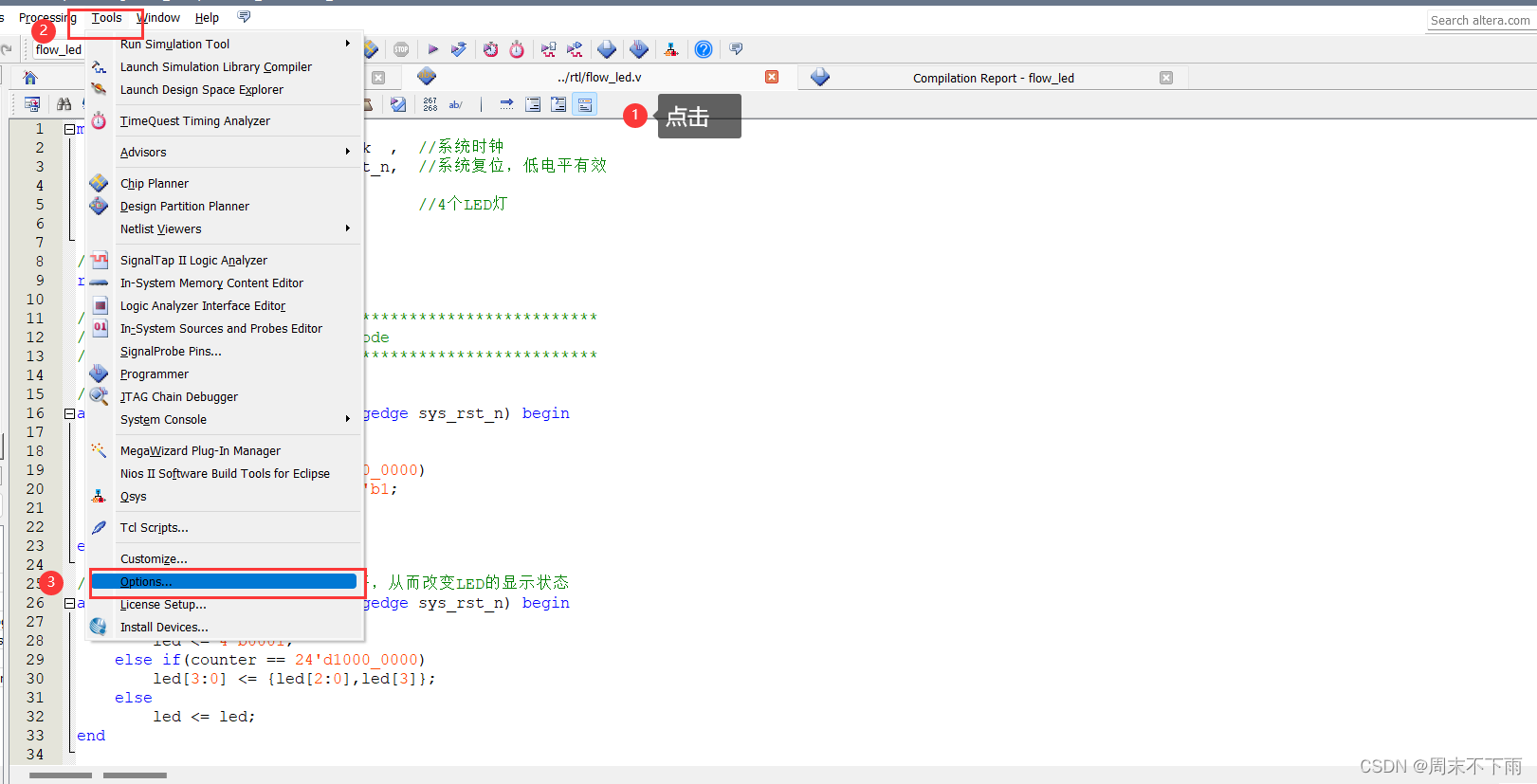
Task: Open In-System Memory Content Editor
Action: point(225,283)
